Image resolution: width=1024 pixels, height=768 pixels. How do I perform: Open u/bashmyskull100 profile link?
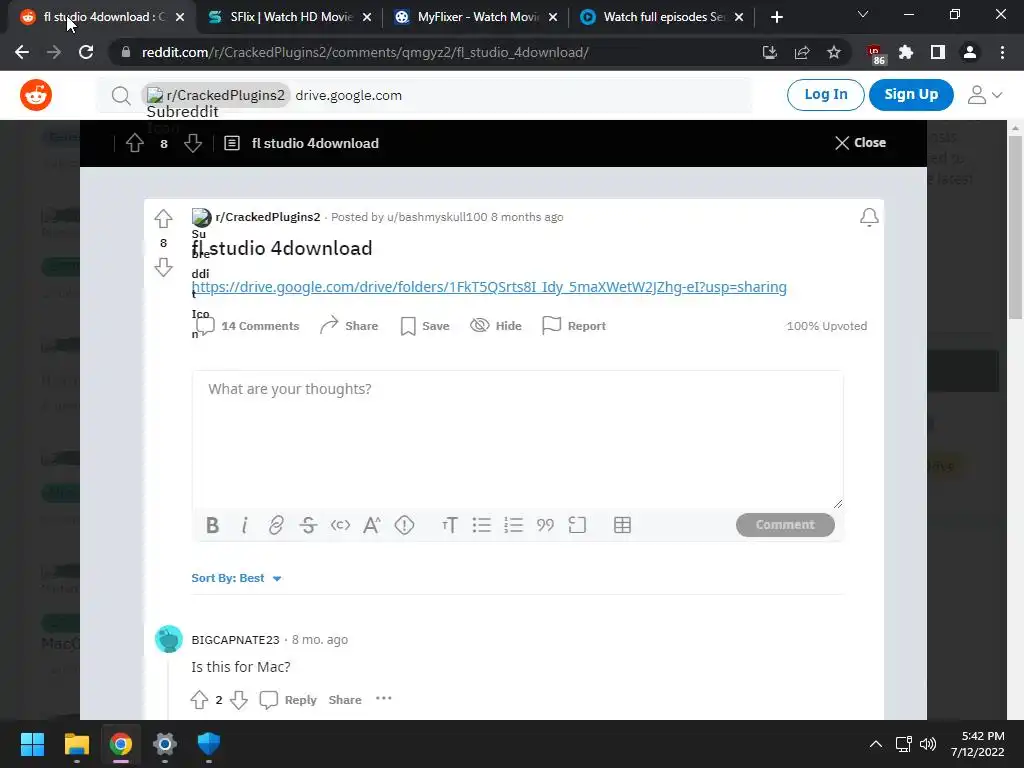437,217
